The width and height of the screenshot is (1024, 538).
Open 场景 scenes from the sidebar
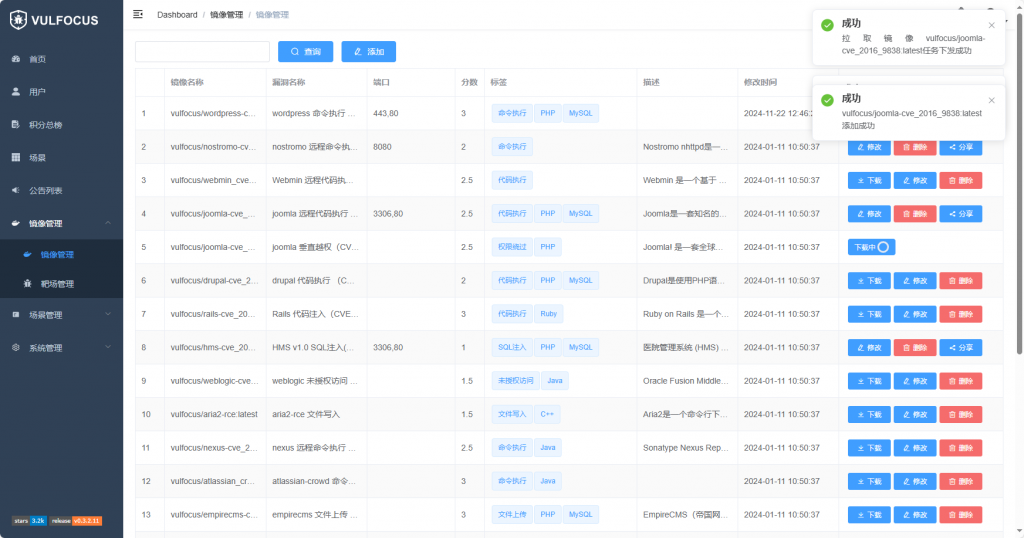coord(37,158)
